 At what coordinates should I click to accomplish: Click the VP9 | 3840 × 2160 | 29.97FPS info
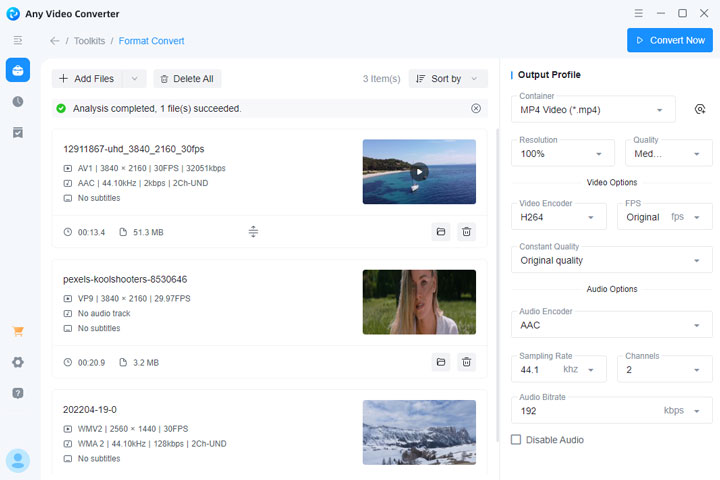click(x=134, y=299)
